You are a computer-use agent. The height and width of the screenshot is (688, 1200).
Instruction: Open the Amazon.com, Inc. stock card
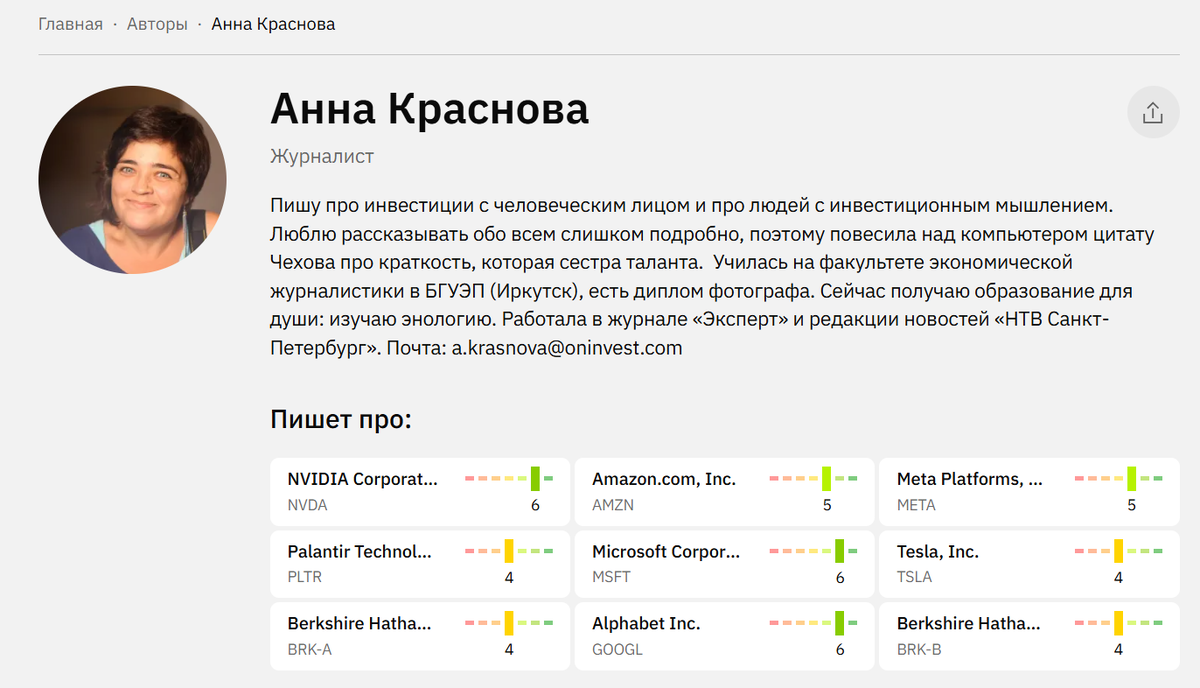[x=724, y=491]
